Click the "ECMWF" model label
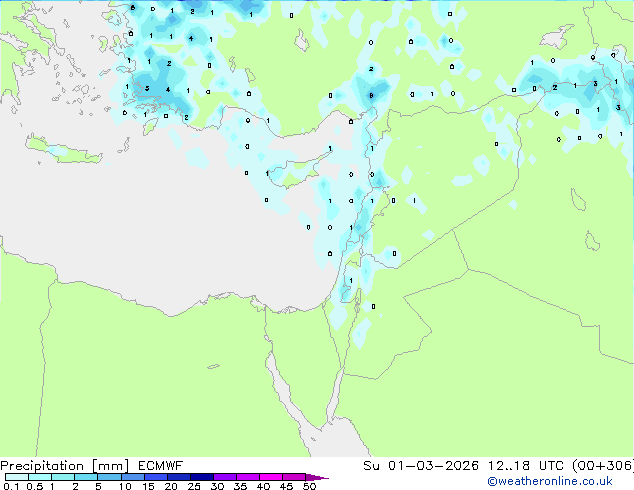This screenshot has height=490, width=634. tap(161, 466)
